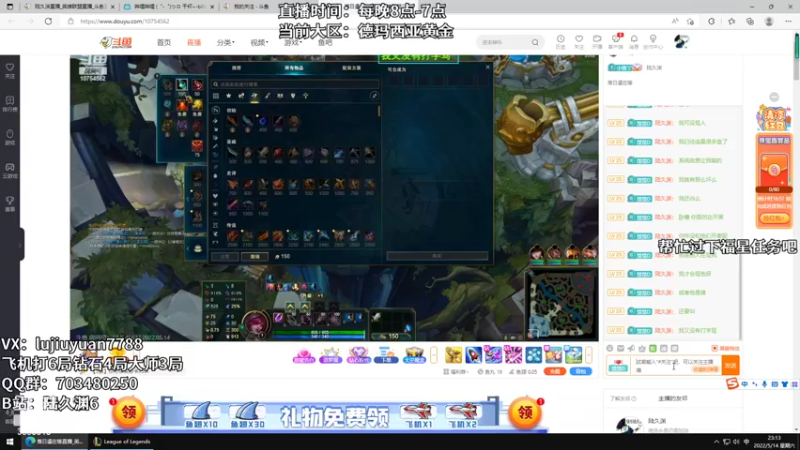Open the 客户端 client download icon
The height and width of the screenshot is (450, 800).
pyautogui.click(x=616, y=42)
